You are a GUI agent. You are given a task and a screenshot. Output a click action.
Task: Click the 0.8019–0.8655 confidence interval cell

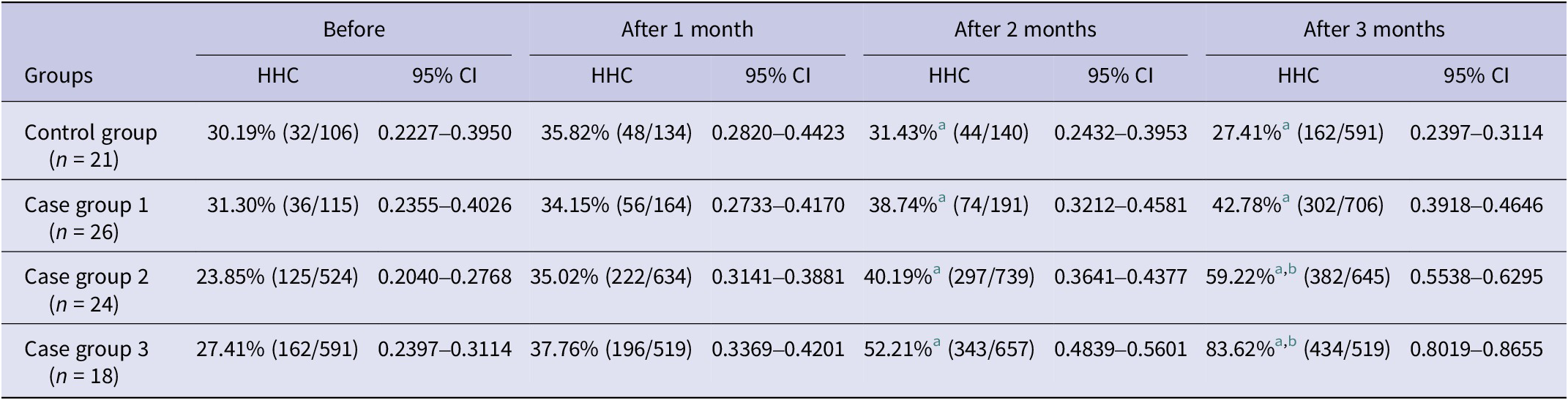point(1476,350)
